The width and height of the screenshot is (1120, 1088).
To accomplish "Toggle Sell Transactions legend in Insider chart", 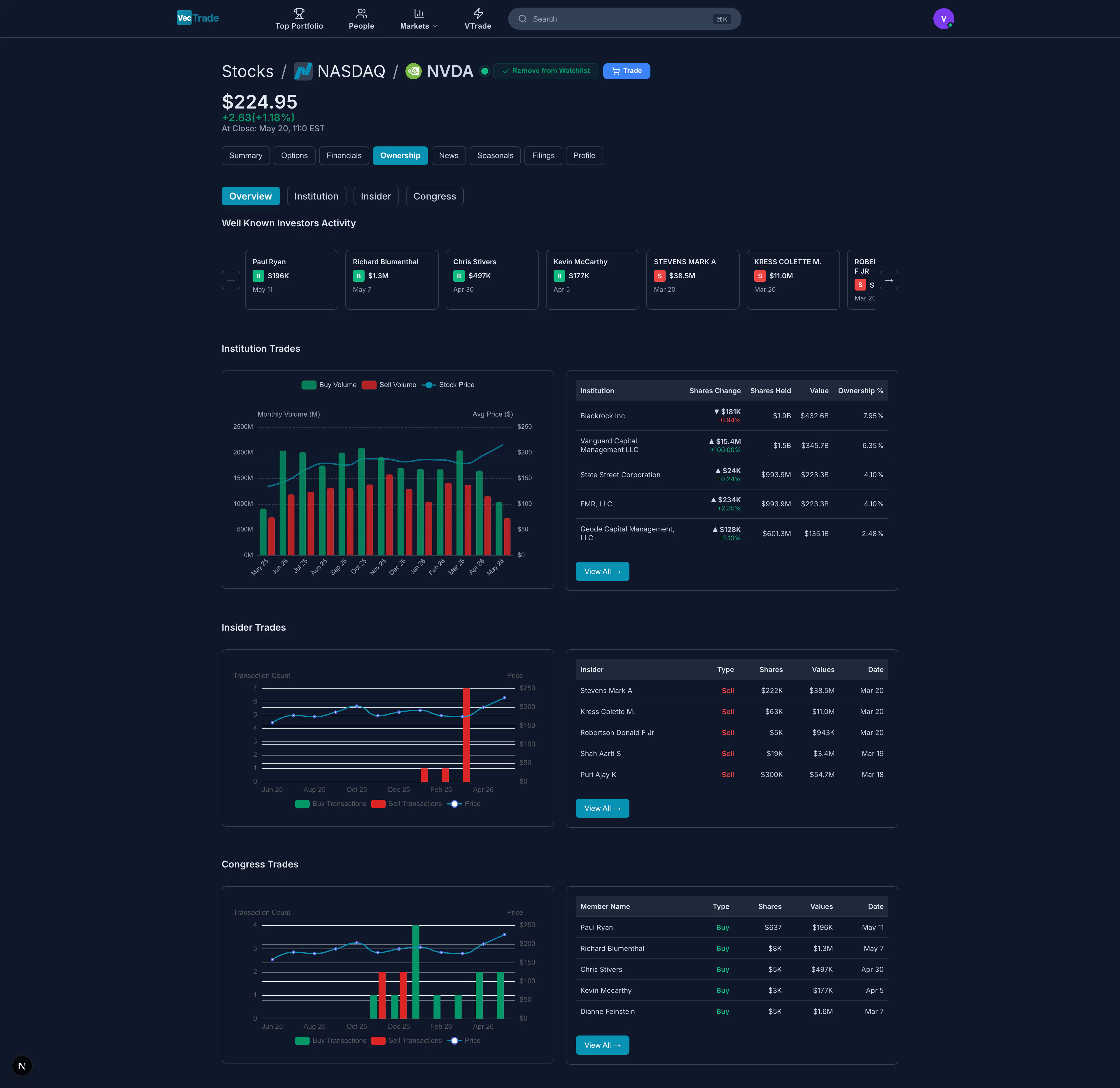I will (406, 803).
